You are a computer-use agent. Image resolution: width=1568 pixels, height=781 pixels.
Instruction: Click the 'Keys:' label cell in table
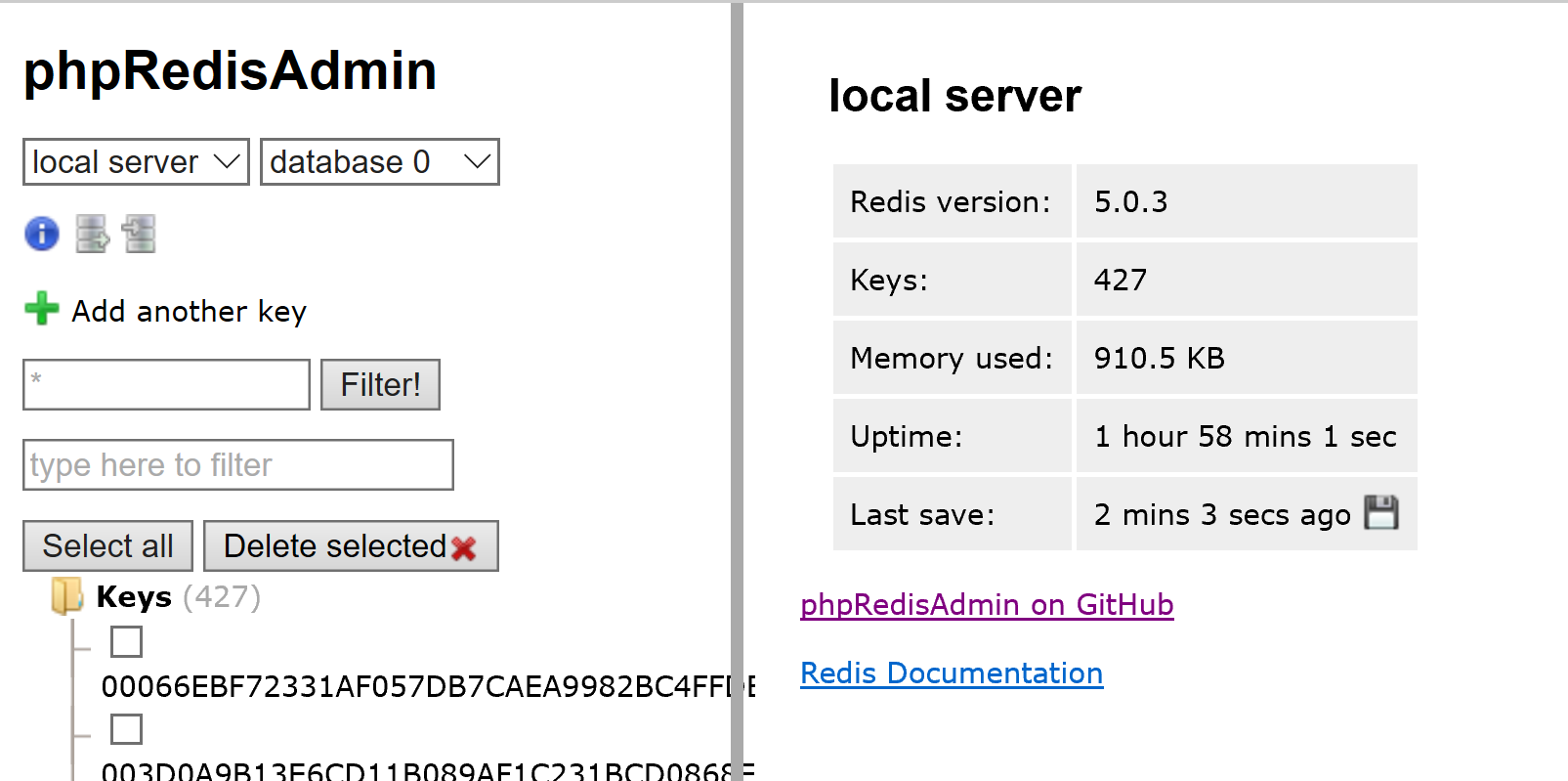point(953,280)
